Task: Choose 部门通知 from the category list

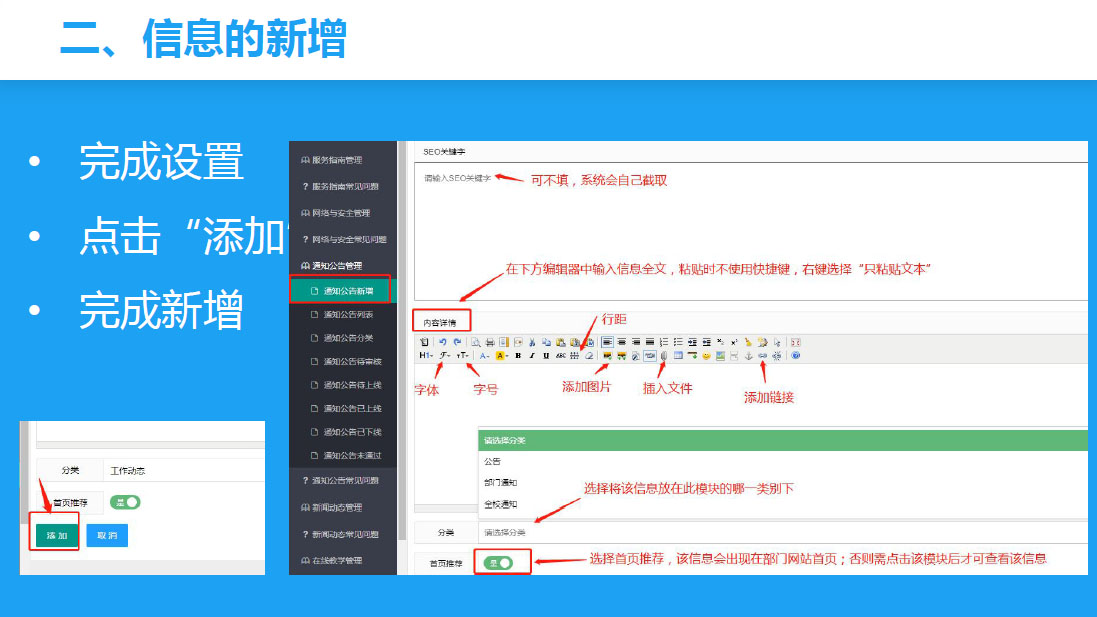Action: [x=500, y=482]
